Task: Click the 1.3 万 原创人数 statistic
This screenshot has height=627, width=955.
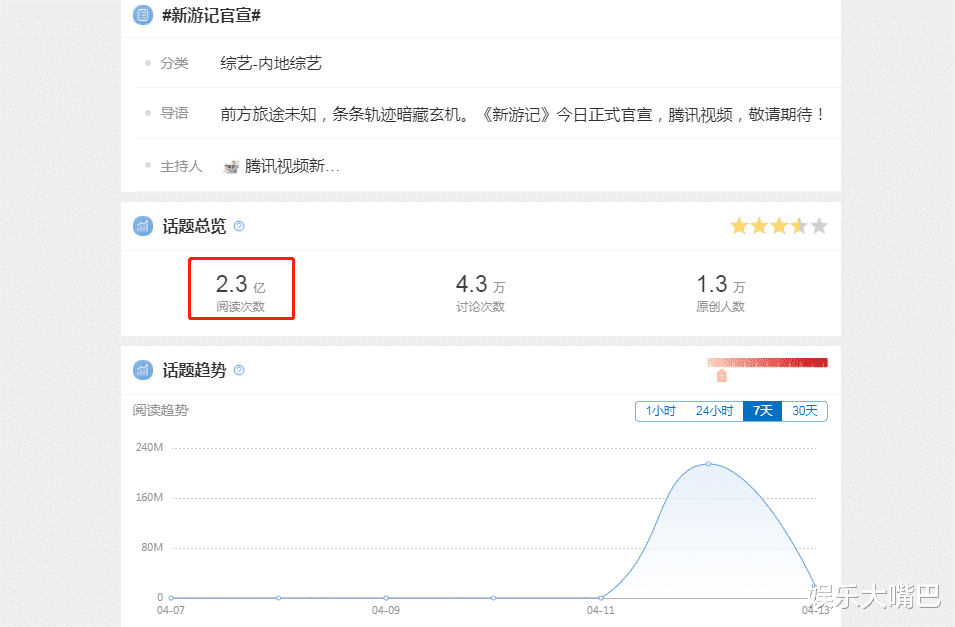Action: tap(721, 292)
